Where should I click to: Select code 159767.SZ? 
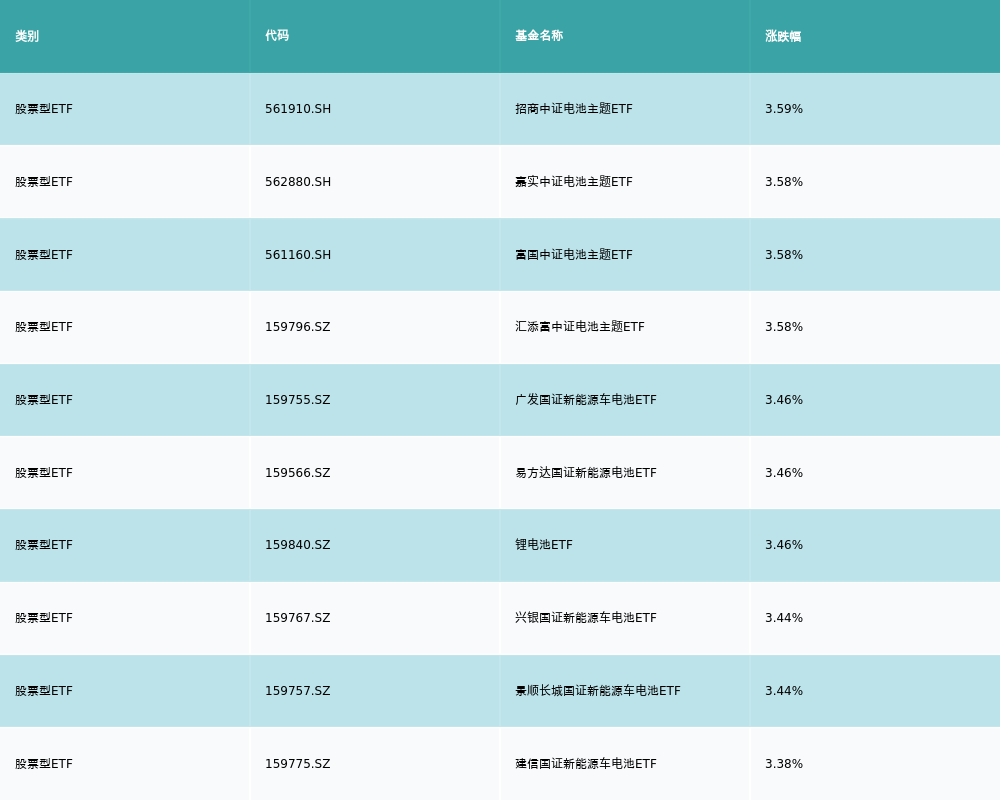[x=298, y=618]
